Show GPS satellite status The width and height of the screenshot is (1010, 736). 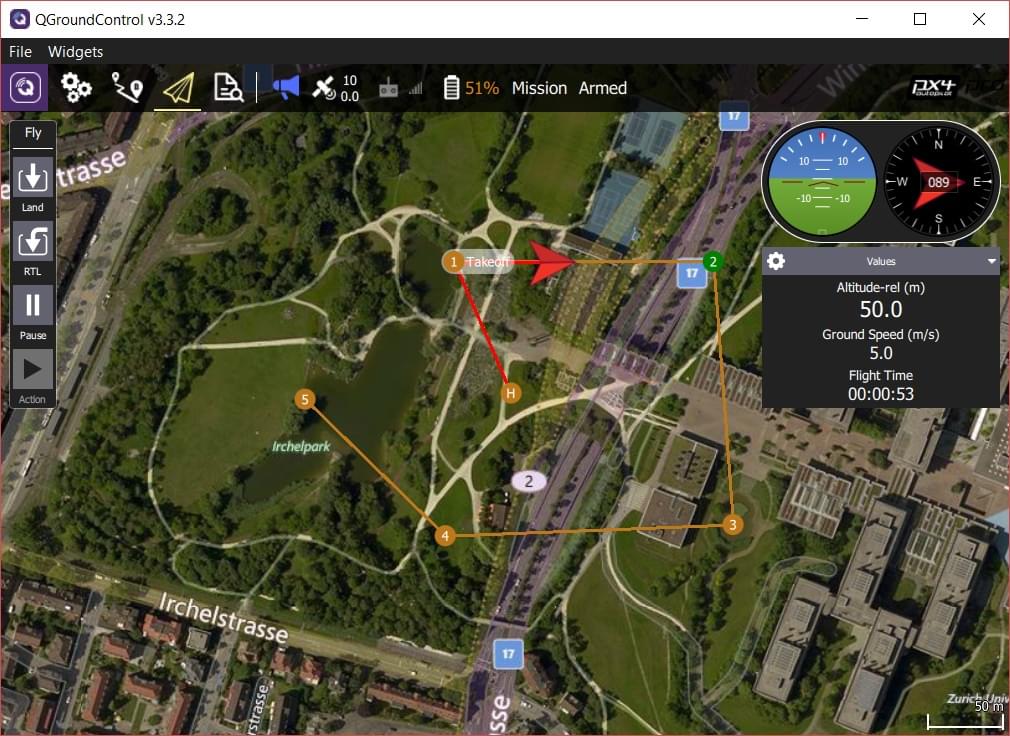click(335, 88)
